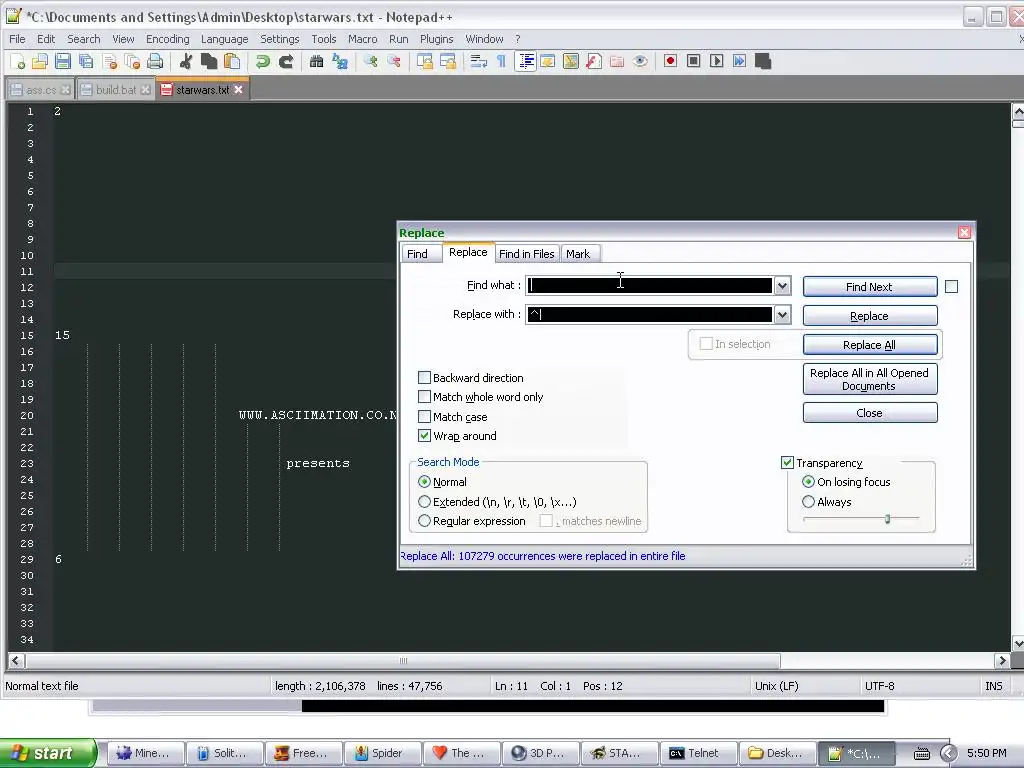Screen dimensions: 1024x768
Task: Click Run Macro Multiple Times icon
Action: pyautogui.click(x=739, y=61)
